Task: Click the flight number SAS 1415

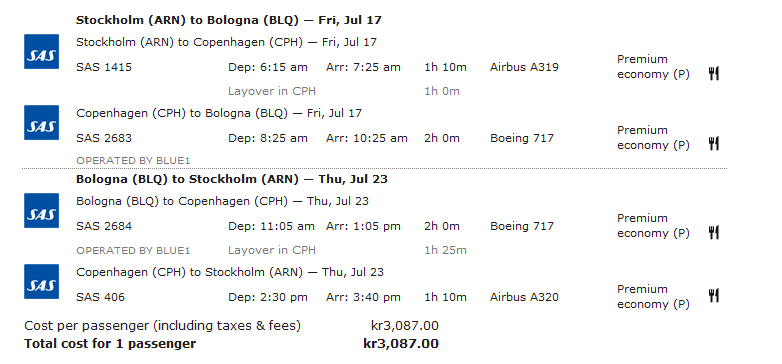Action: [104, 67]
